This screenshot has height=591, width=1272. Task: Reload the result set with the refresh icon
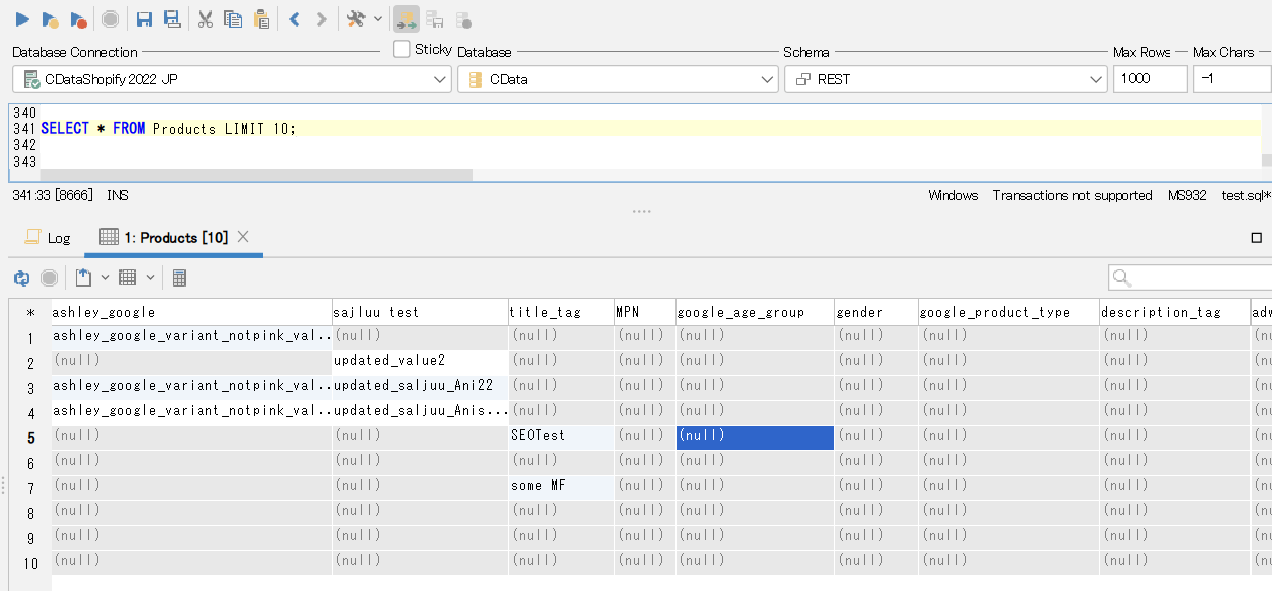tap(21, 278)
